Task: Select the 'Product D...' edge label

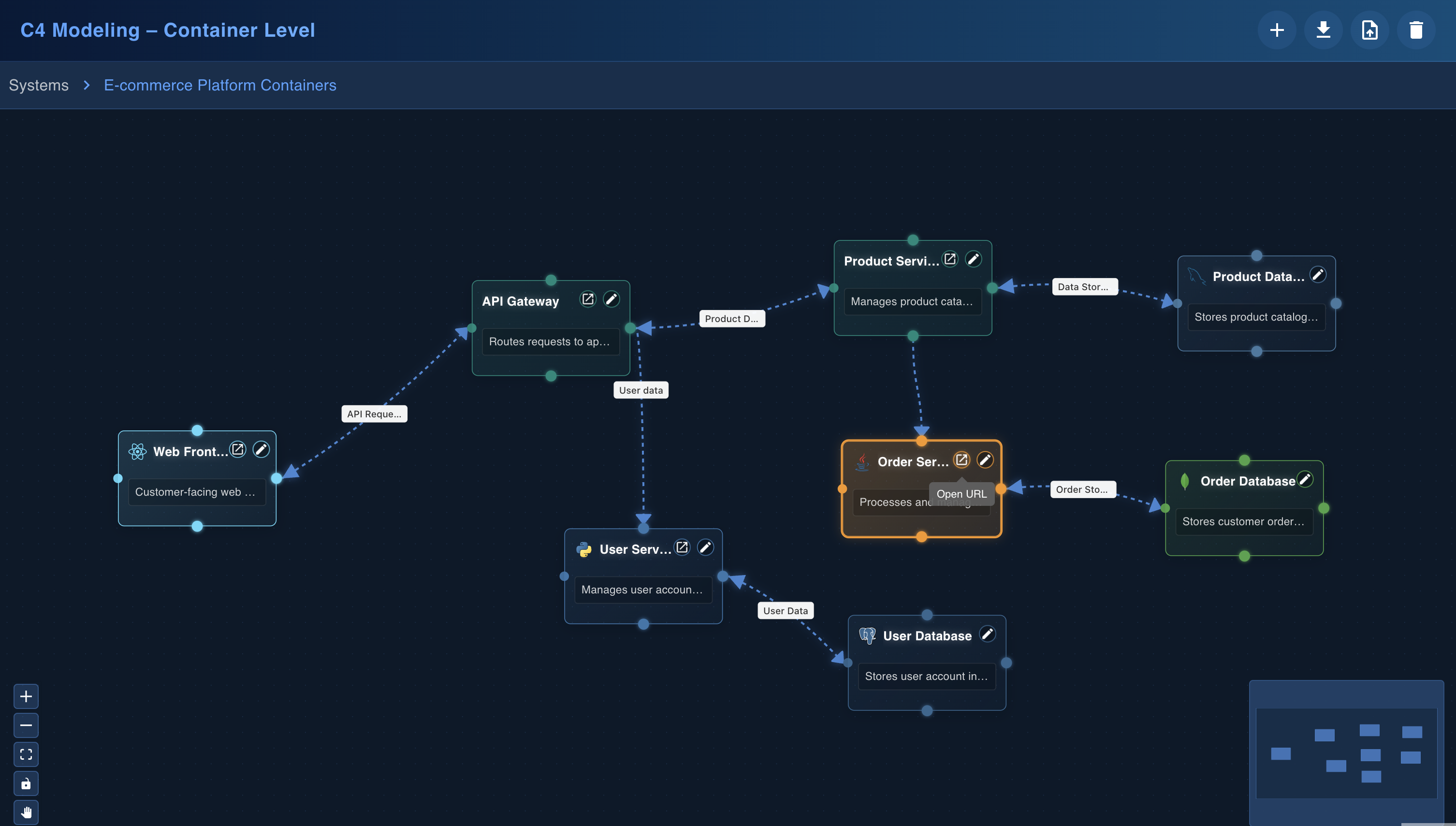Action: point(732,318)
